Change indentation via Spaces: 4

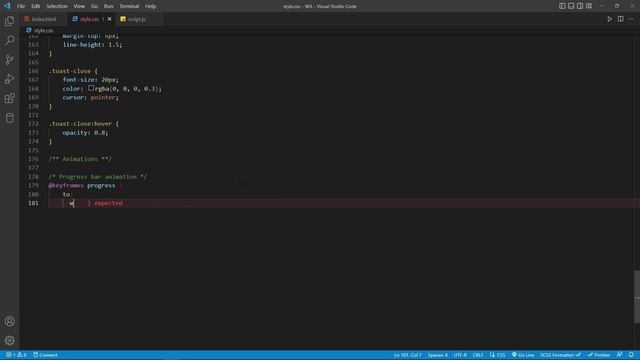pyautogui.click(x=438, y=355)
